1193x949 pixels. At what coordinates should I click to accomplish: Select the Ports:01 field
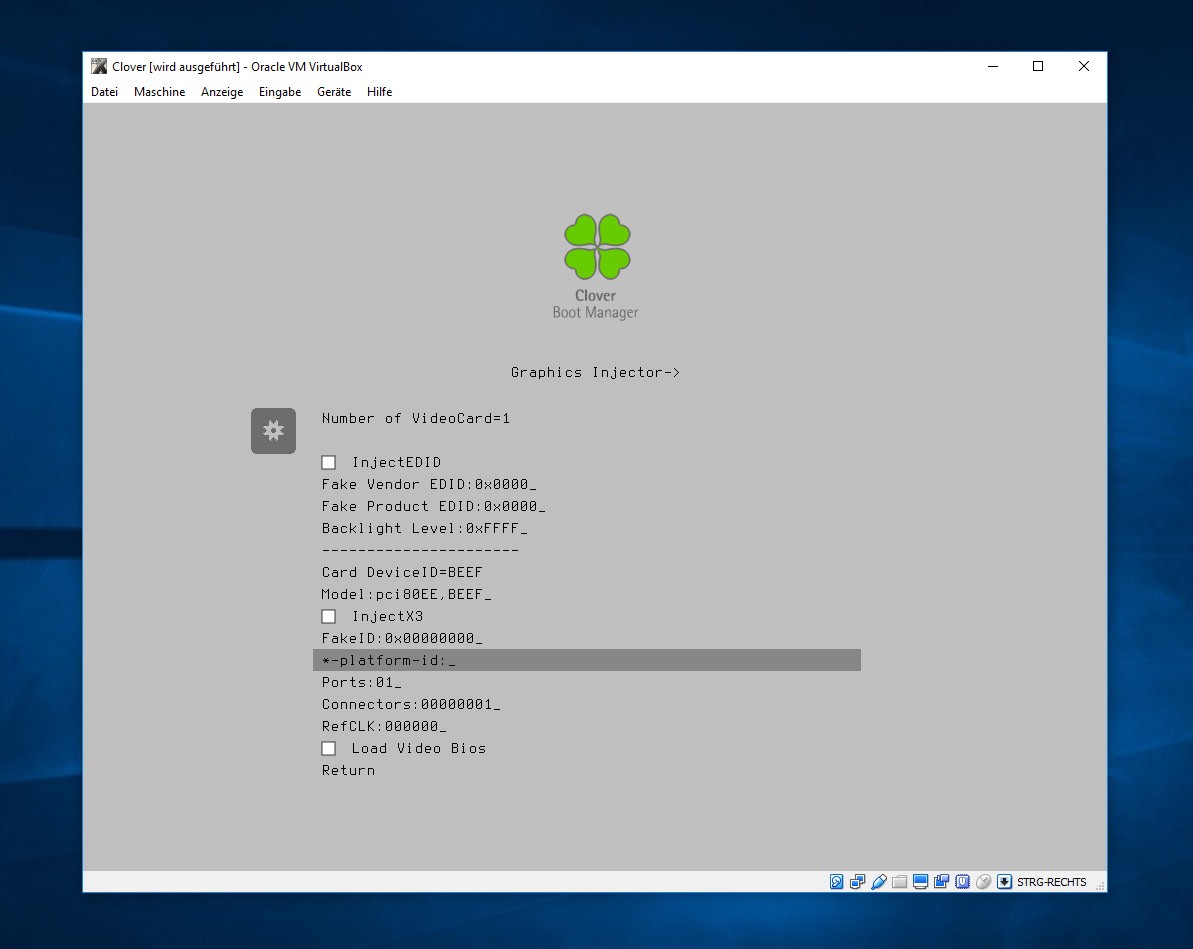click(361, 682)
